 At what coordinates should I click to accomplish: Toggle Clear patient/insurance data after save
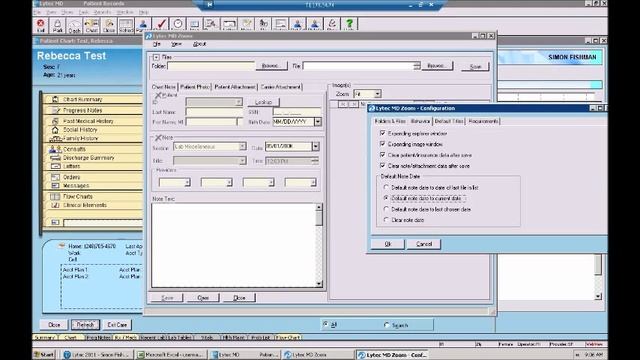[x=382, y=155]
